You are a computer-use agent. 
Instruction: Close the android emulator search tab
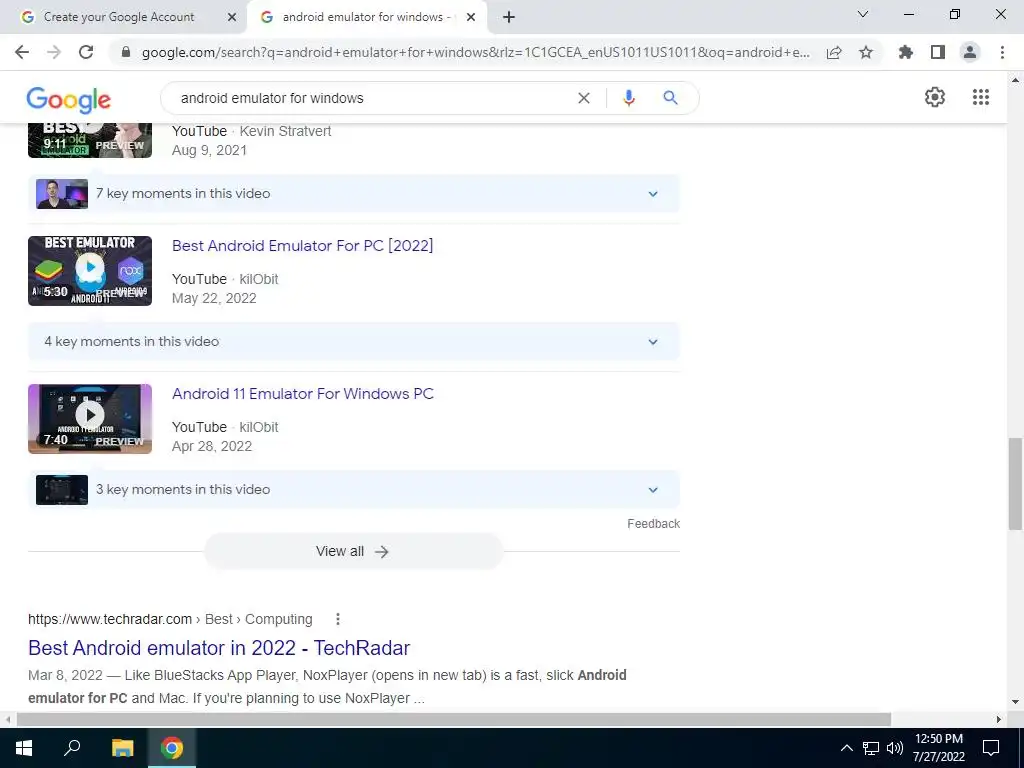point(471,18)
